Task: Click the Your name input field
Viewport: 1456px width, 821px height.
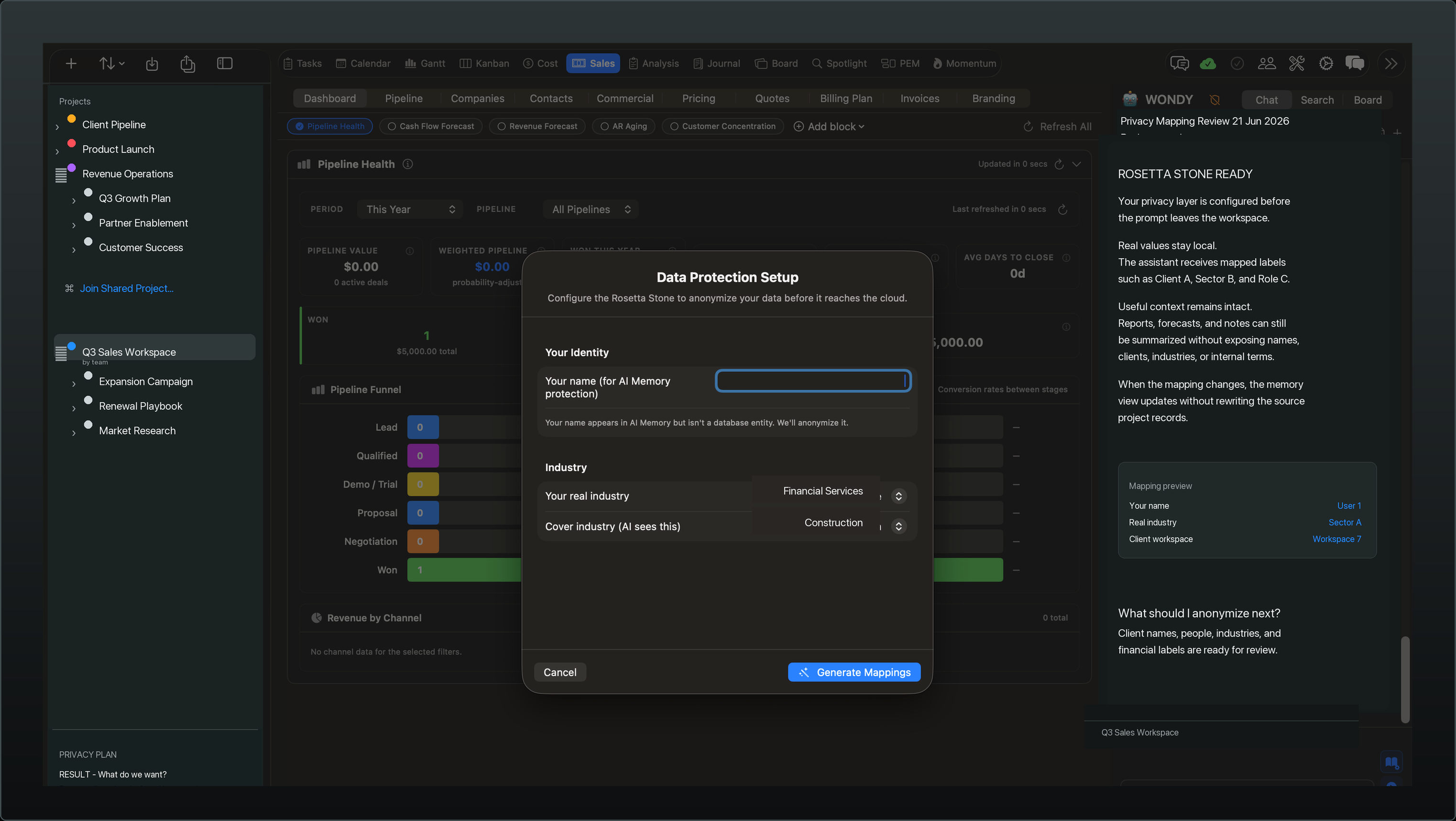Action: pos(813,381)
